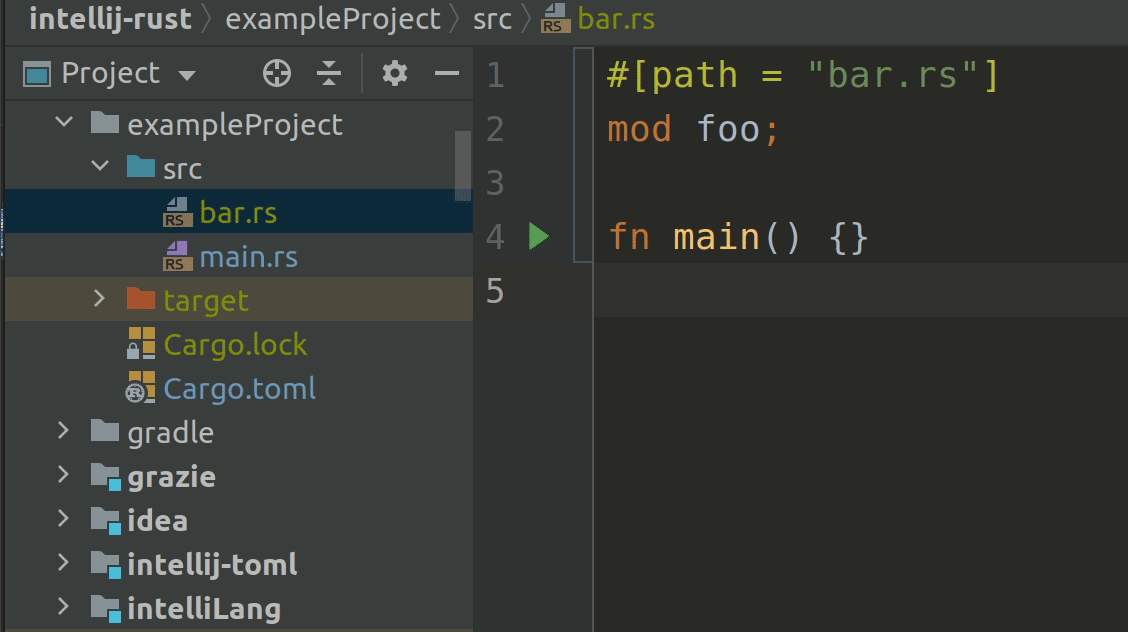Click exampleProject in the breadcrumb bar
This screenshot has width=1128, height=632.
point(333,19)
